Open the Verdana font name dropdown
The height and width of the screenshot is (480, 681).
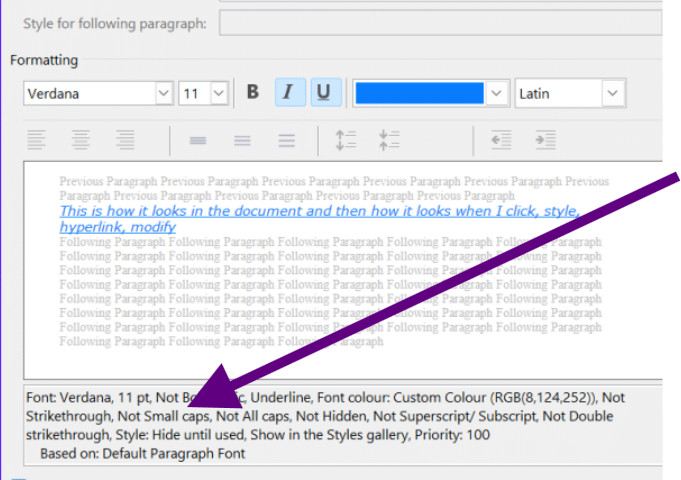tap(164, 93)
